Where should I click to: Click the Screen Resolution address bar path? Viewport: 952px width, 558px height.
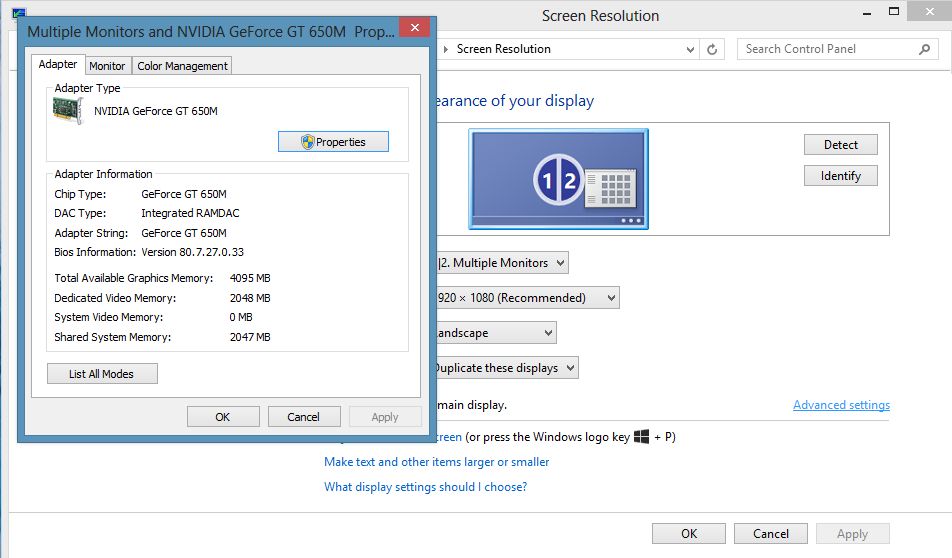(x=503, y=49)
